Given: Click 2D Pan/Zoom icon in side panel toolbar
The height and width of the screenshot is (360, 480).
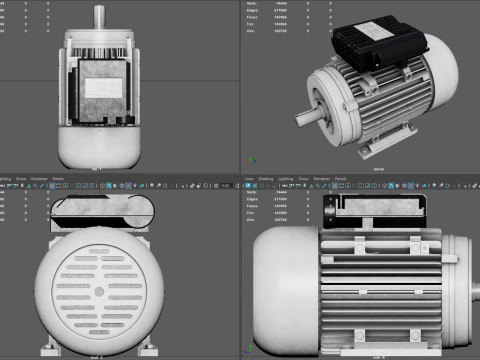Looking at the screenshot, I should point(318,186).
